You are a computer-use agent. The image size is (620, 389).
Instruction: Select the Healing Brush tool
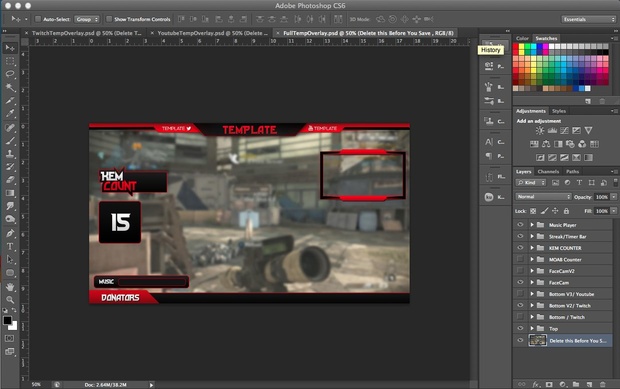click(x=10, y=127)
